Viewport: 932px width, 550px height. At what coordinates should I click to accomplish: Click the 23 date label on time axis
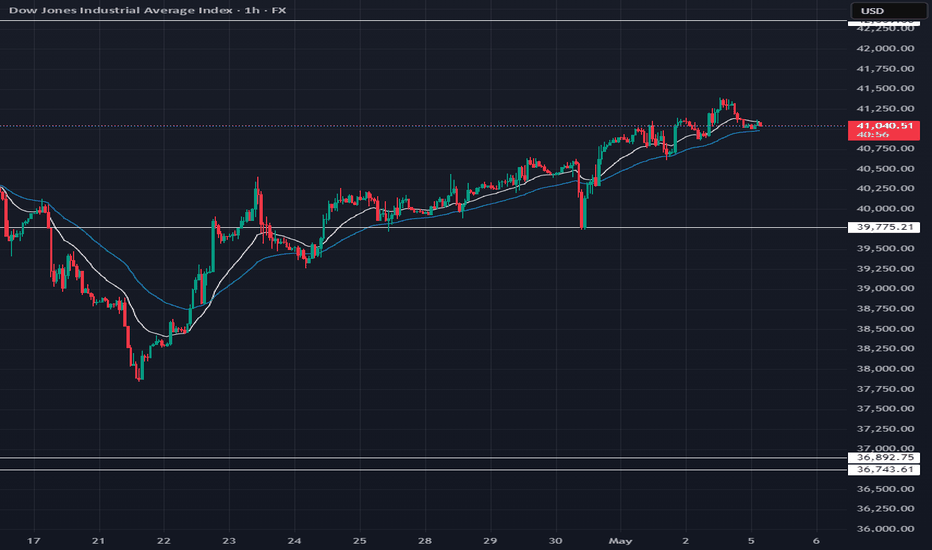229,540
